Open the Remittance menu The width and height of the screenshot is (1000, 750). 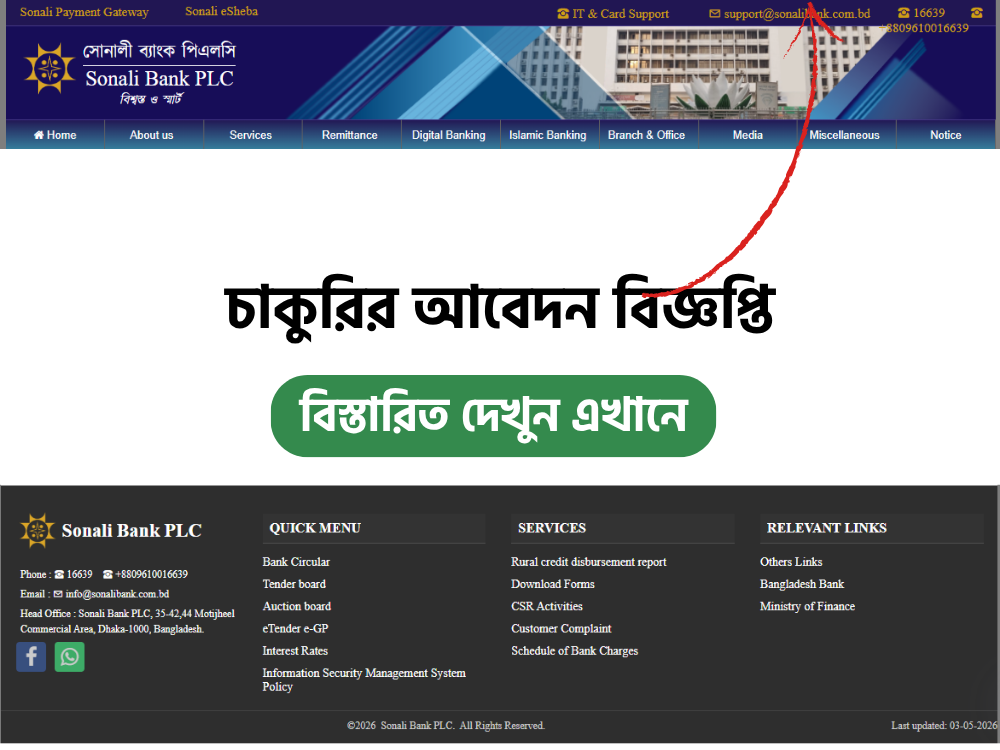(349, 135)
